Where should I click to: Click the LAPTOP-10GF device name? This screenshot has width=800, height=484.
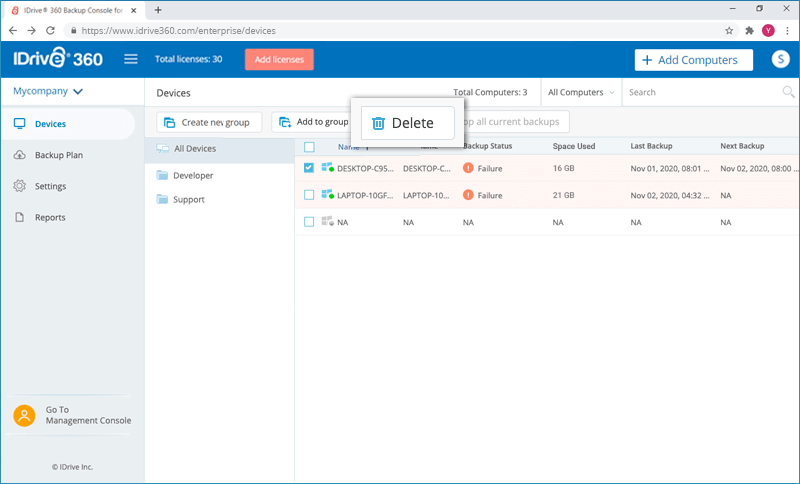[x=365, y=196]
